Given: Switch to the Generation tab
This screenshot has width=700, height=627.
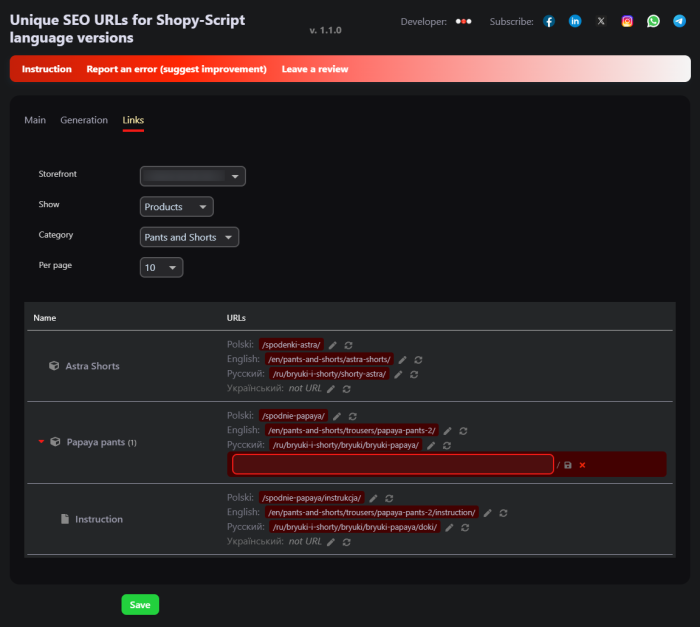Looking at the screenshot, I should [84, 120].
